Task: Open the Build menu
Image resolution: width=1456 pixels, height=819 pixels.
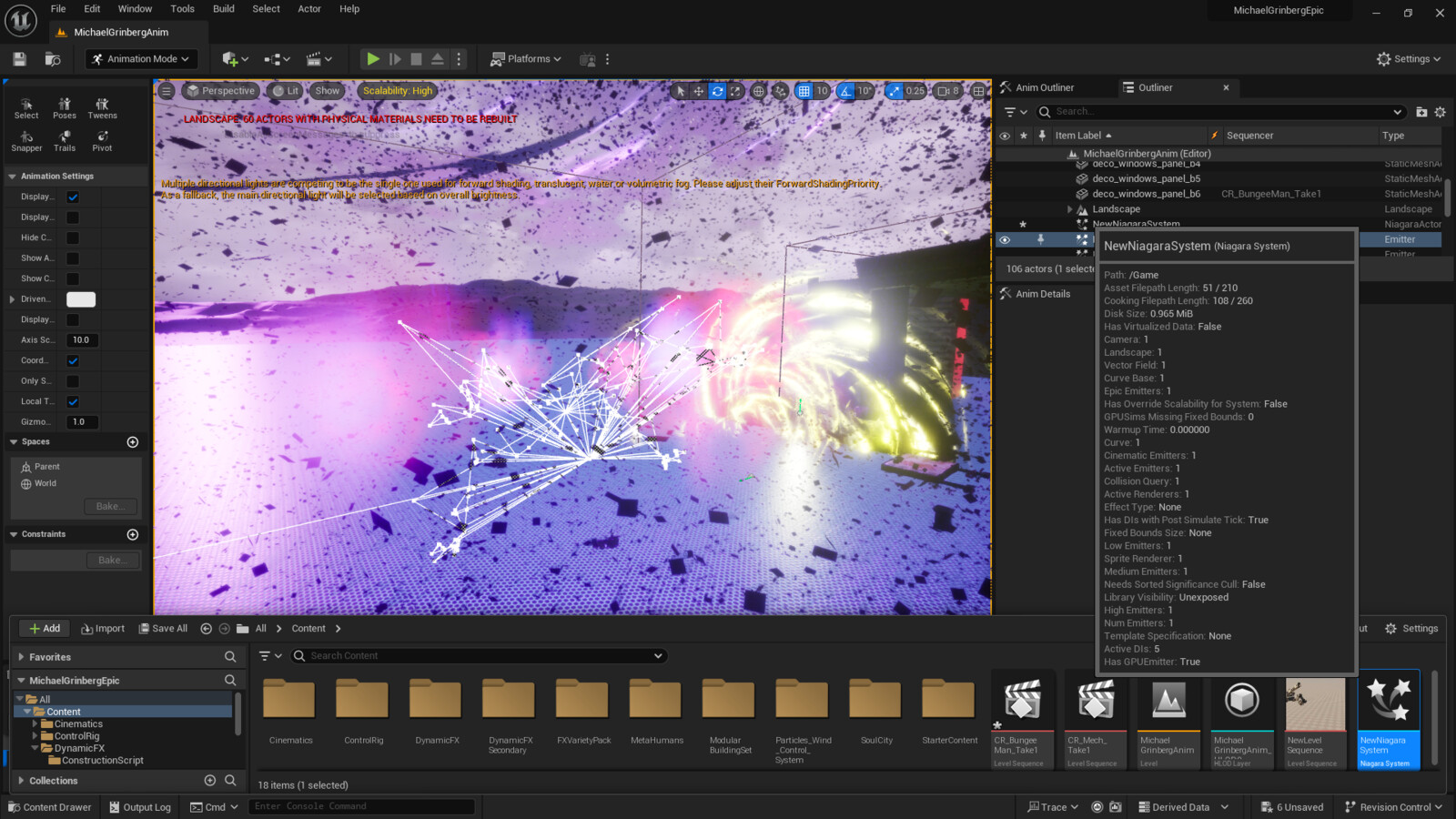Action: [224, 9]
